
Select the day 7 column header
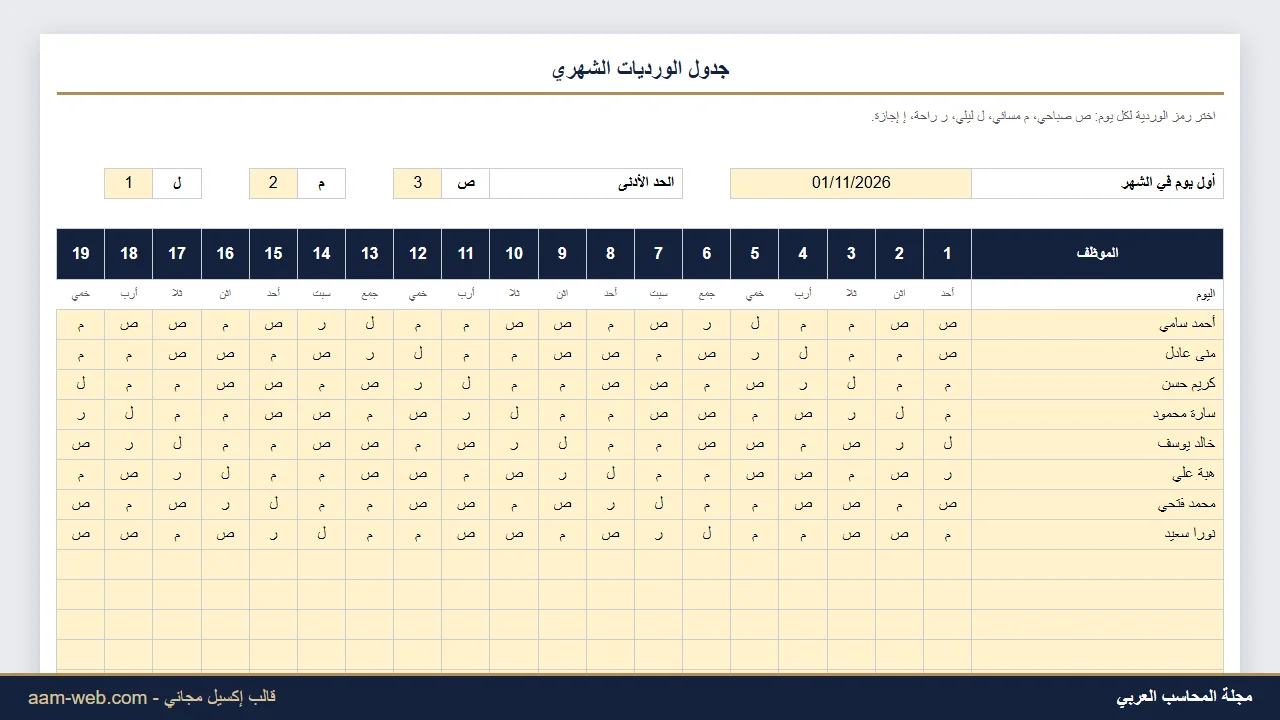tap(658, 253)
